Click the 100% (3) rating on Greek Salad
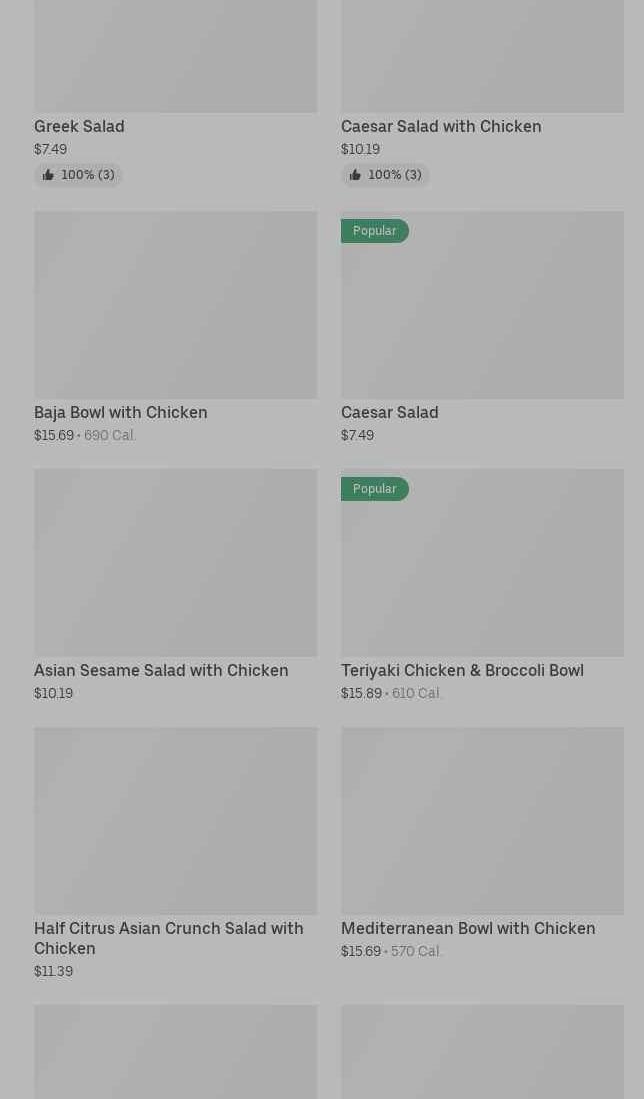This screenshot has width=644, height=1099. (88, 175)
